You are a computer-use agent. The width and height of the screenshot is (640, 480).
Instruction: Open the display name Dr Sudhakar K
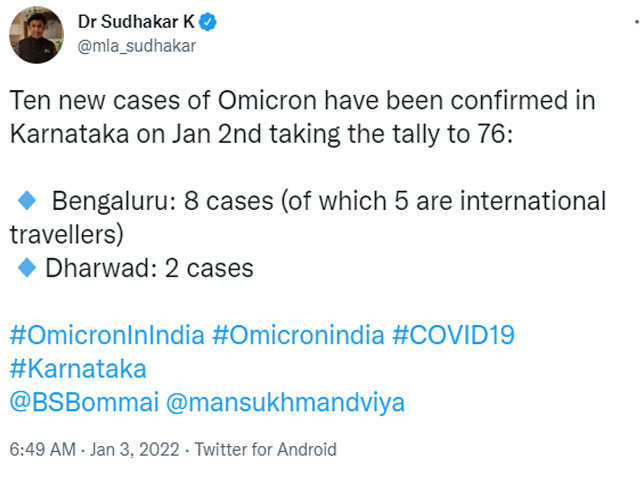click(x=136, y=22)
